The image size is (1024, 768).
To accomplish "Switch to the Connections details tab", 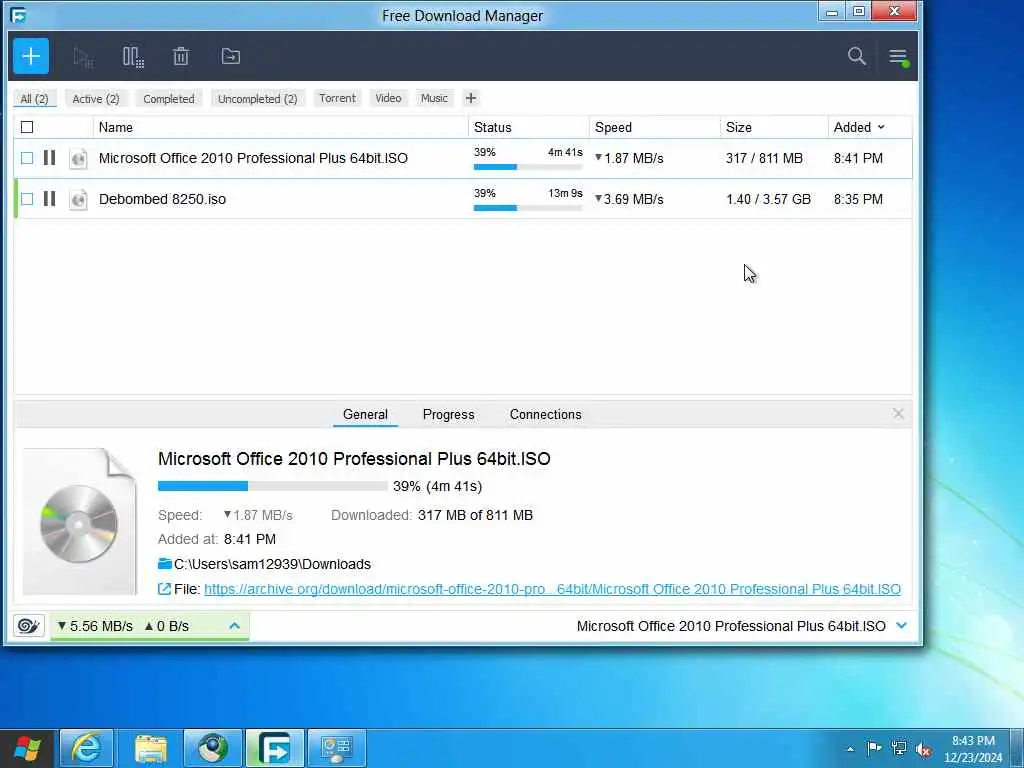I will point(545,414).
